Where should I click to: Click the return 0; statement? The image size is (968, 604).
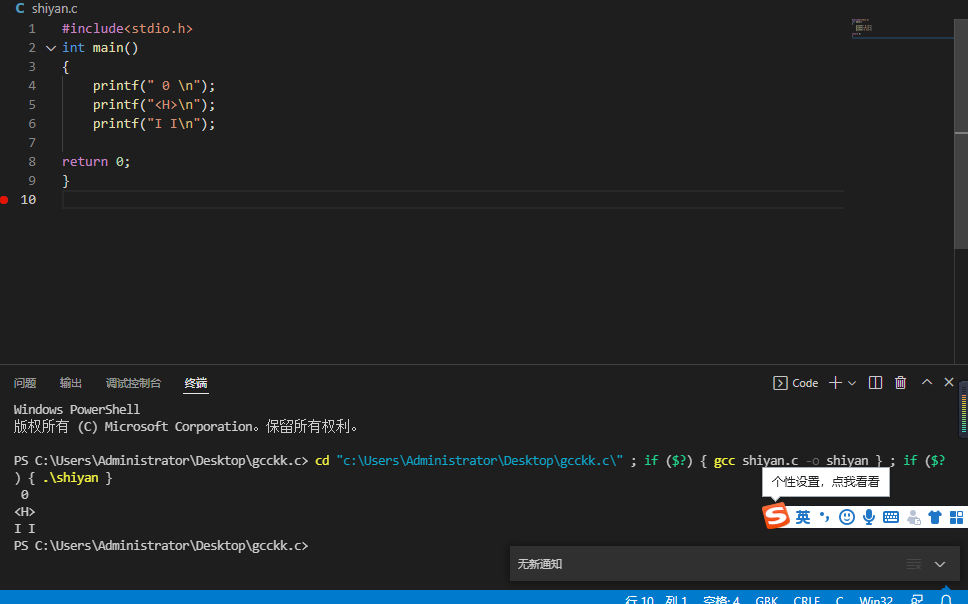tap(96, 161)
